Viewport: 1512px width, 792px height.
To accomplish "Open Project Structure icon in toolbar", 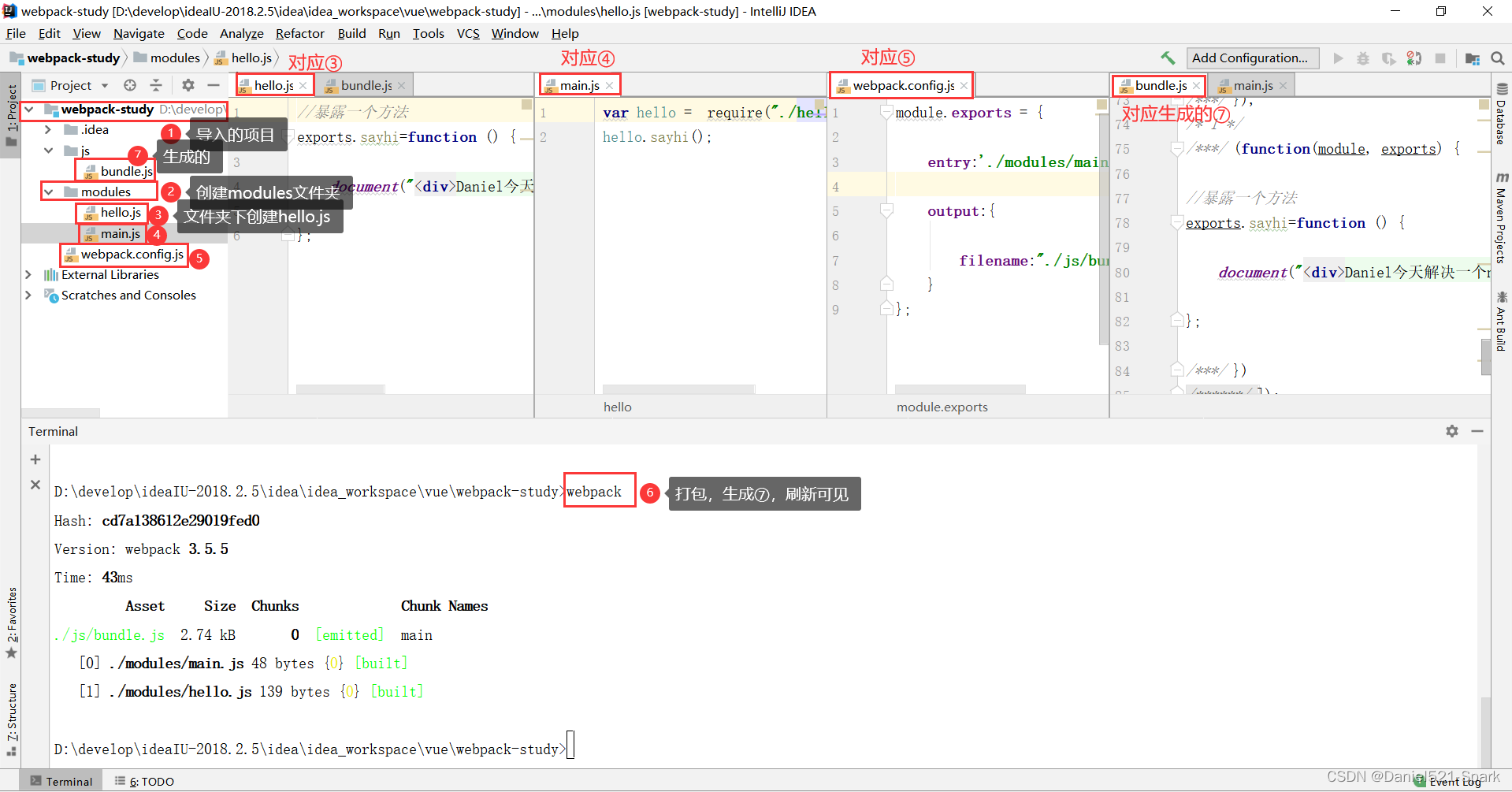I will click(1472, 58).
